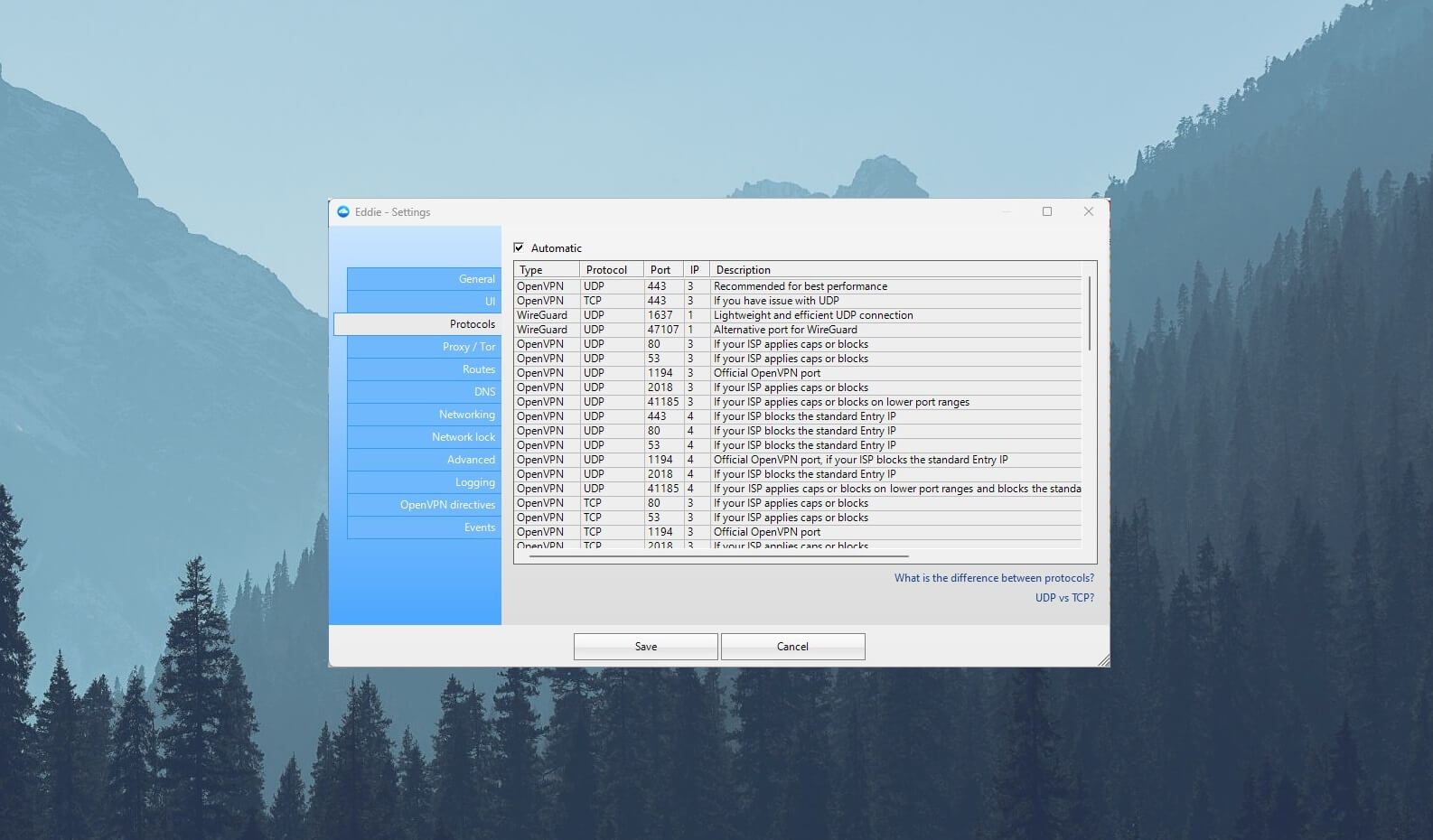Open the OpenVPN directives tab
Screen dimensions: 1433x840
(424, 505)
